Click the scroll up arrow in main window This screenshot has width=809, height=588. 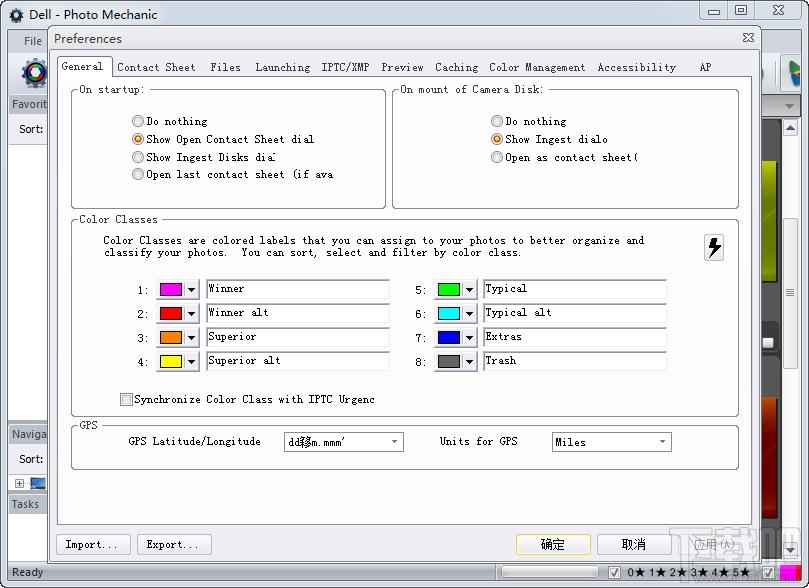coord(790,127)
